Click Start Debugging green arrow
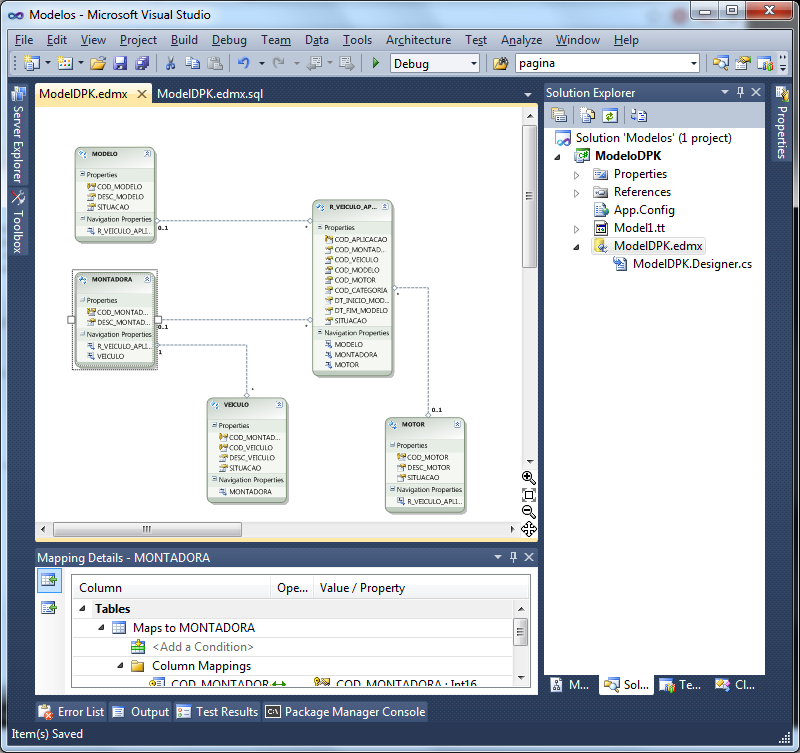This screenshot has width=800, height=753. 374,62
